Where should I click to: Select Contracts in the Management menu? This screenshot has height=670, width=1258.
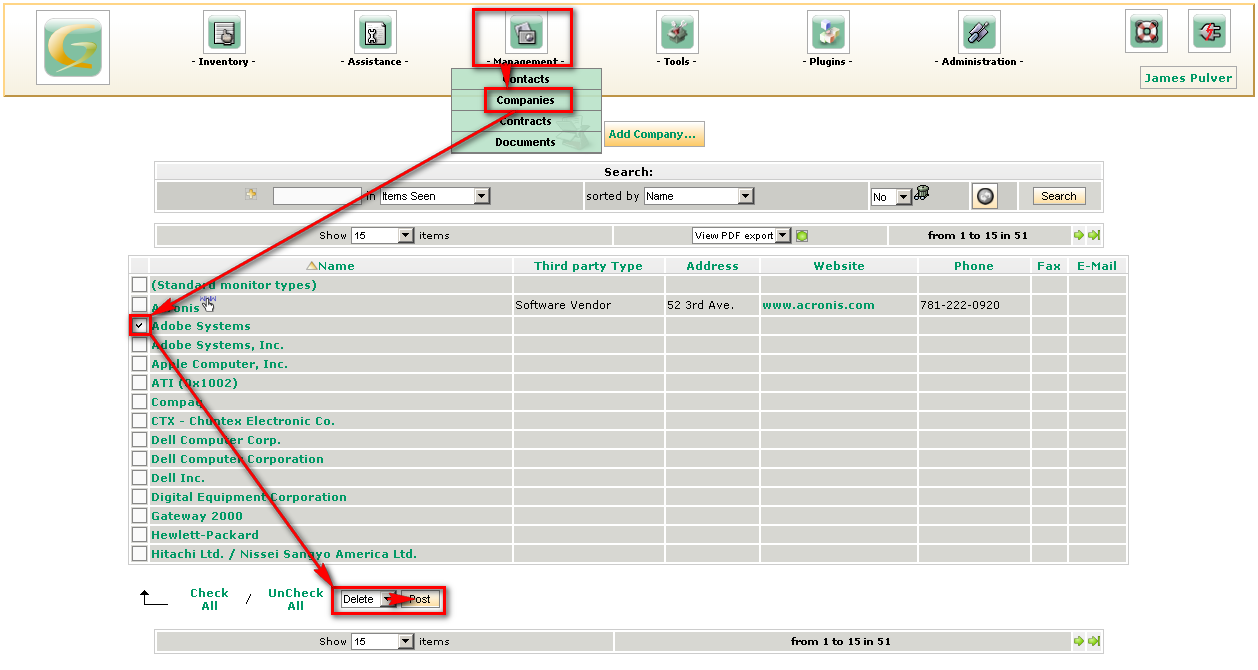526,121
